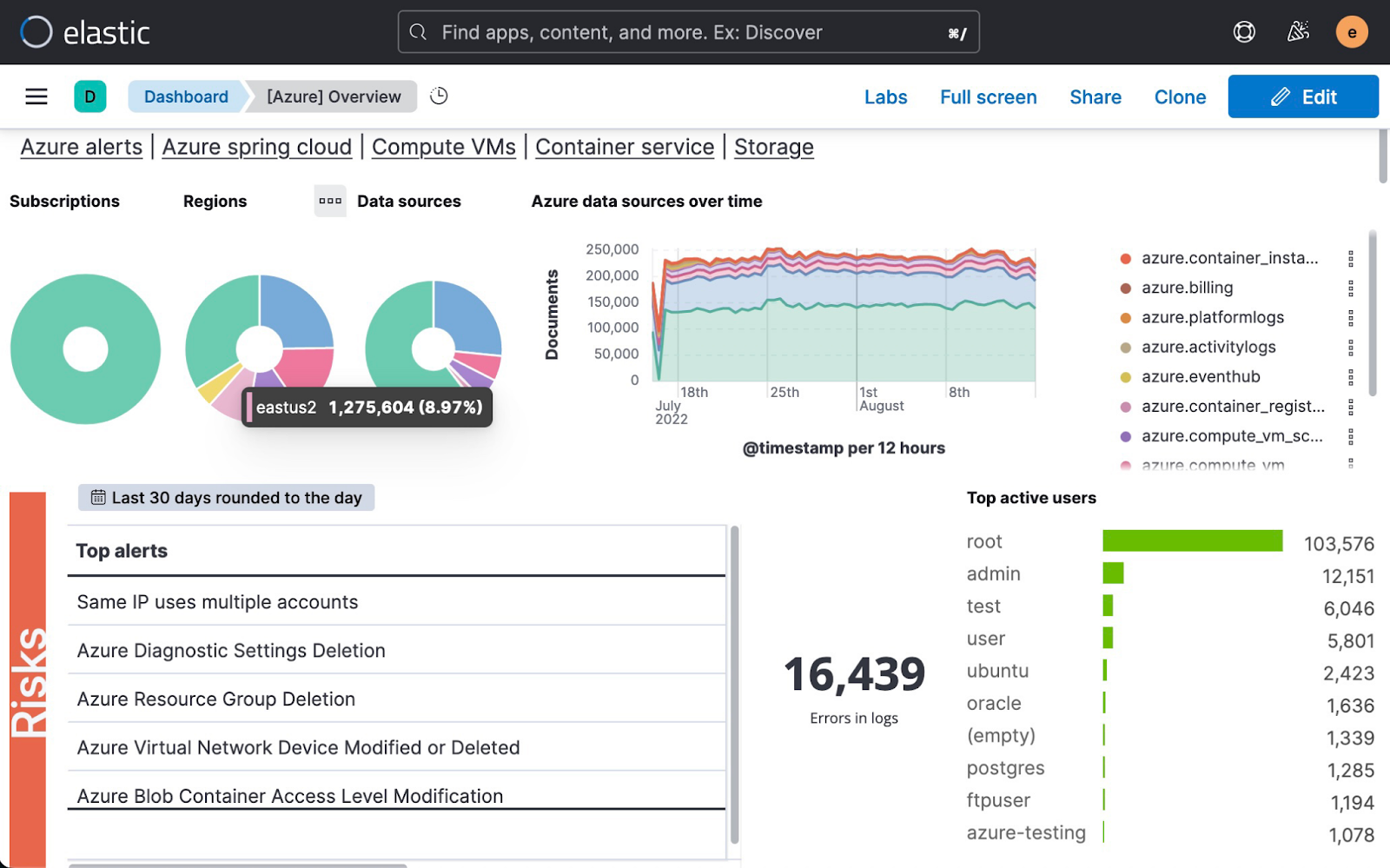This screenshot has height=868, width=1390.
Task: Open legend options for azure.eventhub
Action: pos(1350,376)
